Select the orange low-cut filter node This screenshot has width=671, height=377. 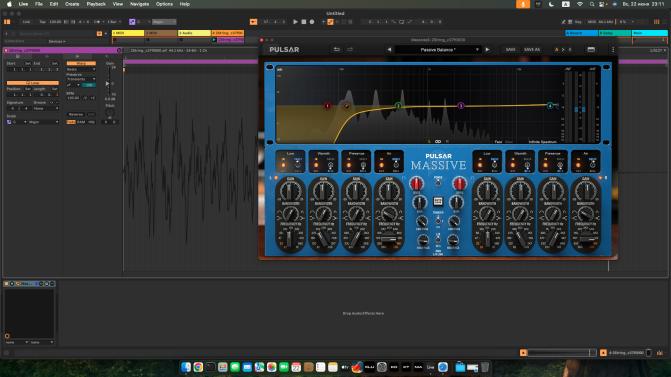click(x=347, y=106)
